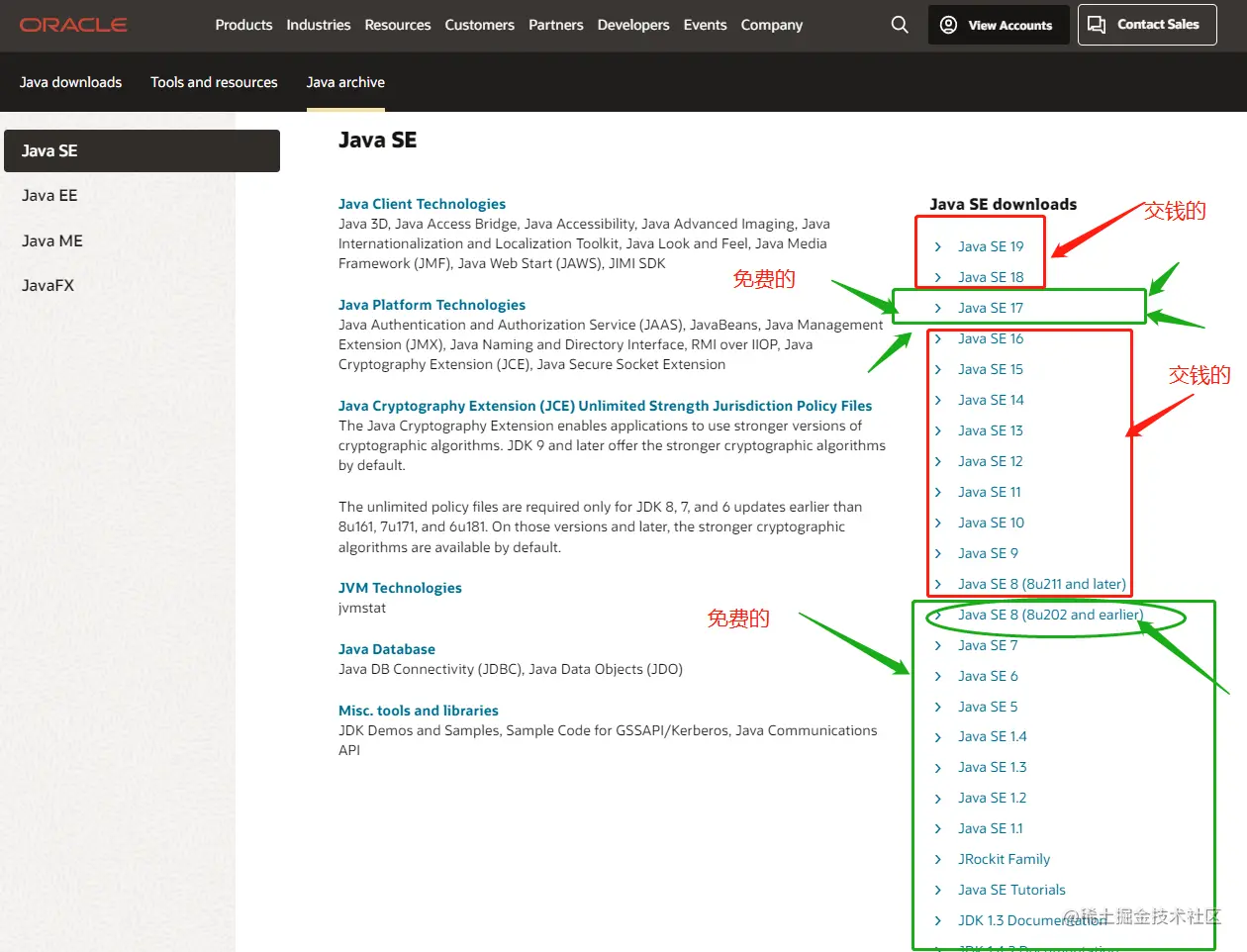Select the Java archive tab
Viewport: 1247px width, 952px height.
click(345, 82)
